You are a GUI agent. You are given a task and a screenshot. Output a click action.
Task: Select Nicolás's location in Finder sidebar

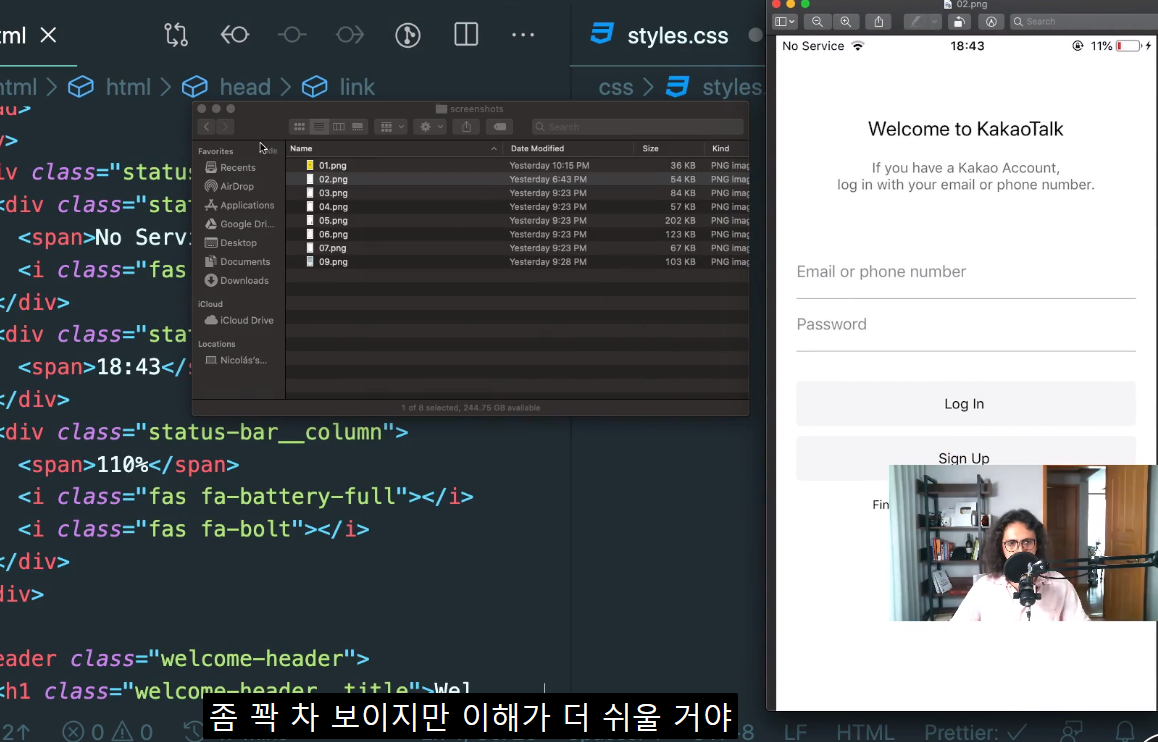click(236, 360)
